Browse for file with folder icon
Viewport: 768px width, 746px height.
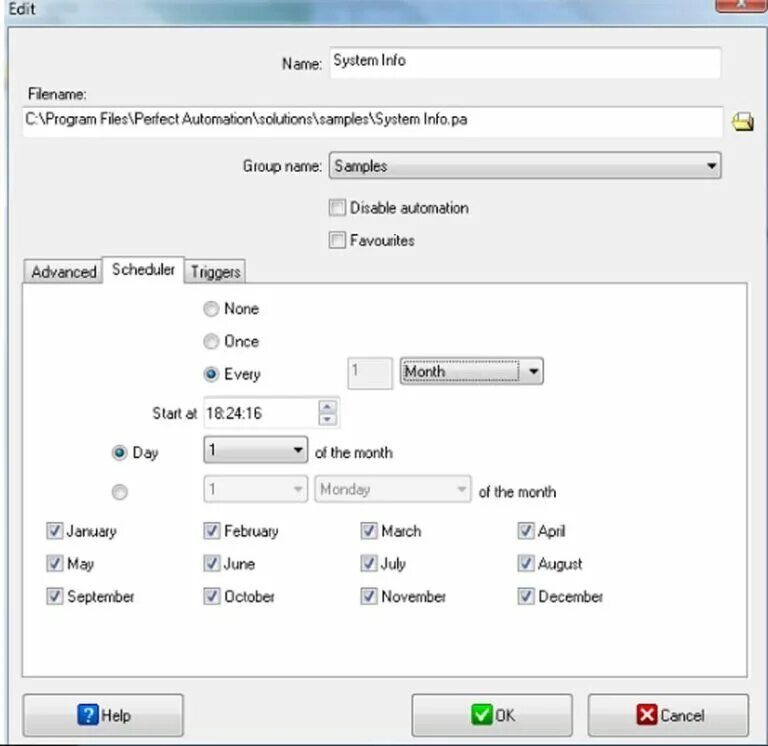[x=743, y=121]
